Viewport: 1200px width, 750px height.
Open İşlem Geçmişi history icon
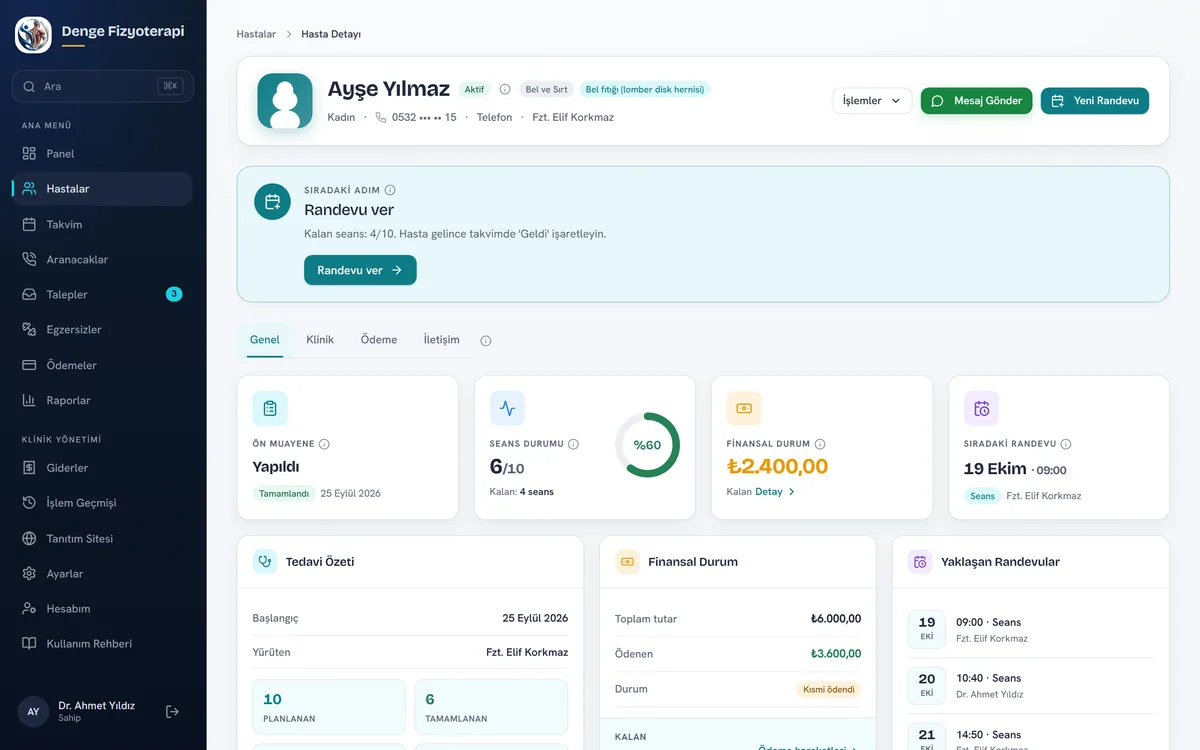click(29, 503)
